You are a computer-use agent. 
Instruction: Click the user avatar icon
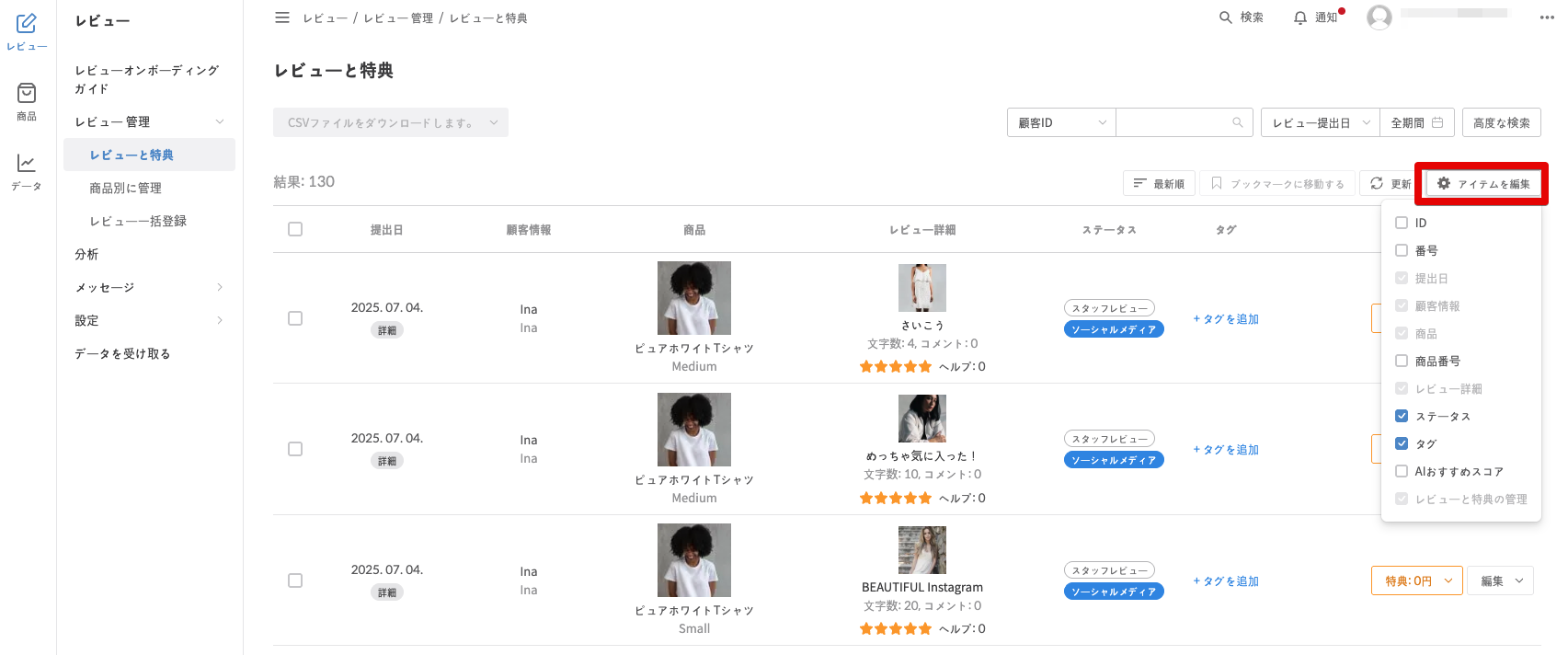[1379, 17]
